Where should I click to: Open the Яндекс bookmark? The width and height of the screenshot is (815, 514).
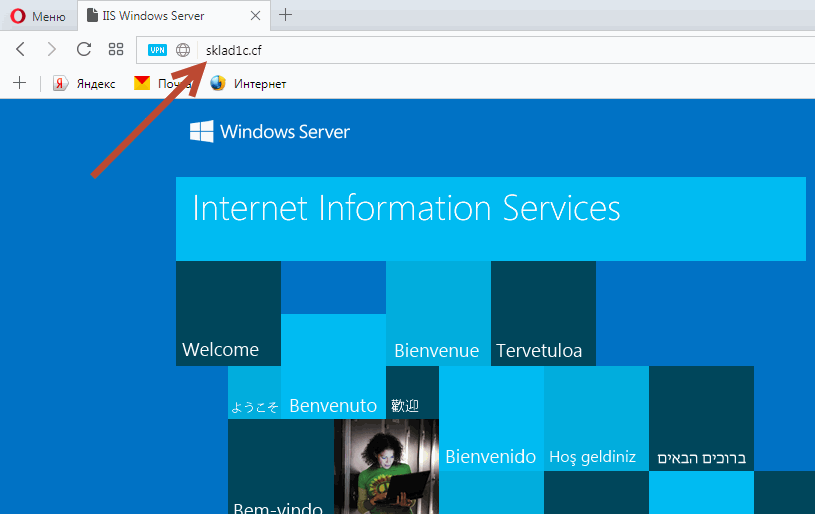[x=84, y=83]
